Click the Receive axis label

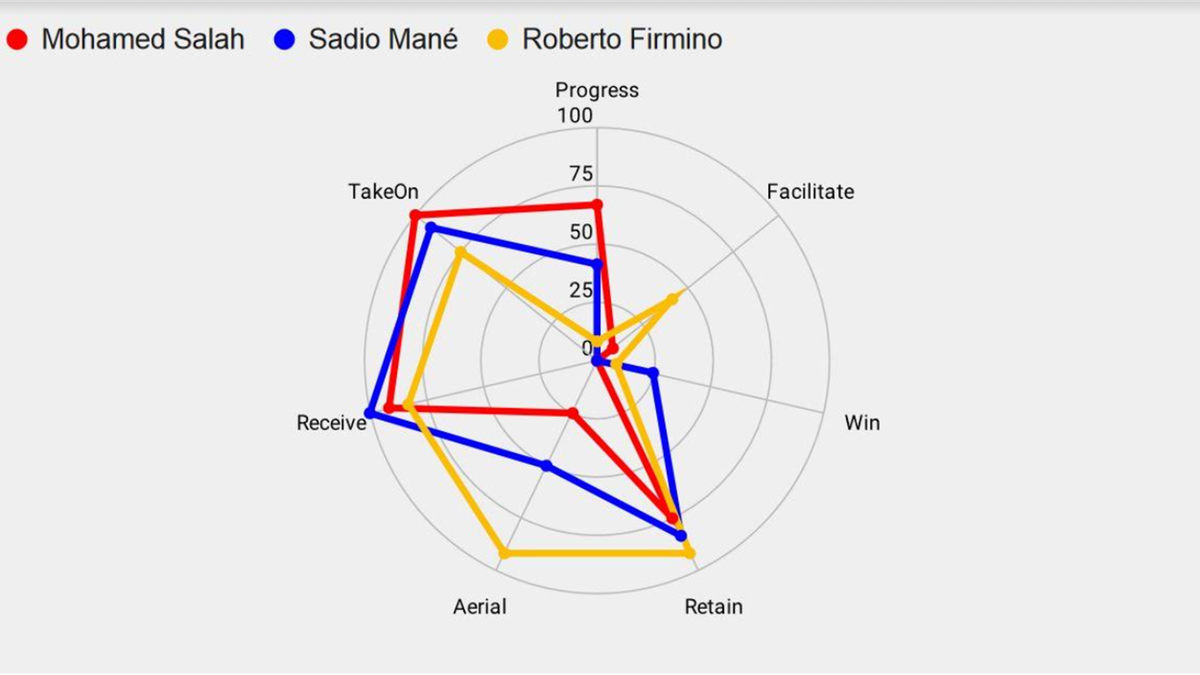(331, 423)
